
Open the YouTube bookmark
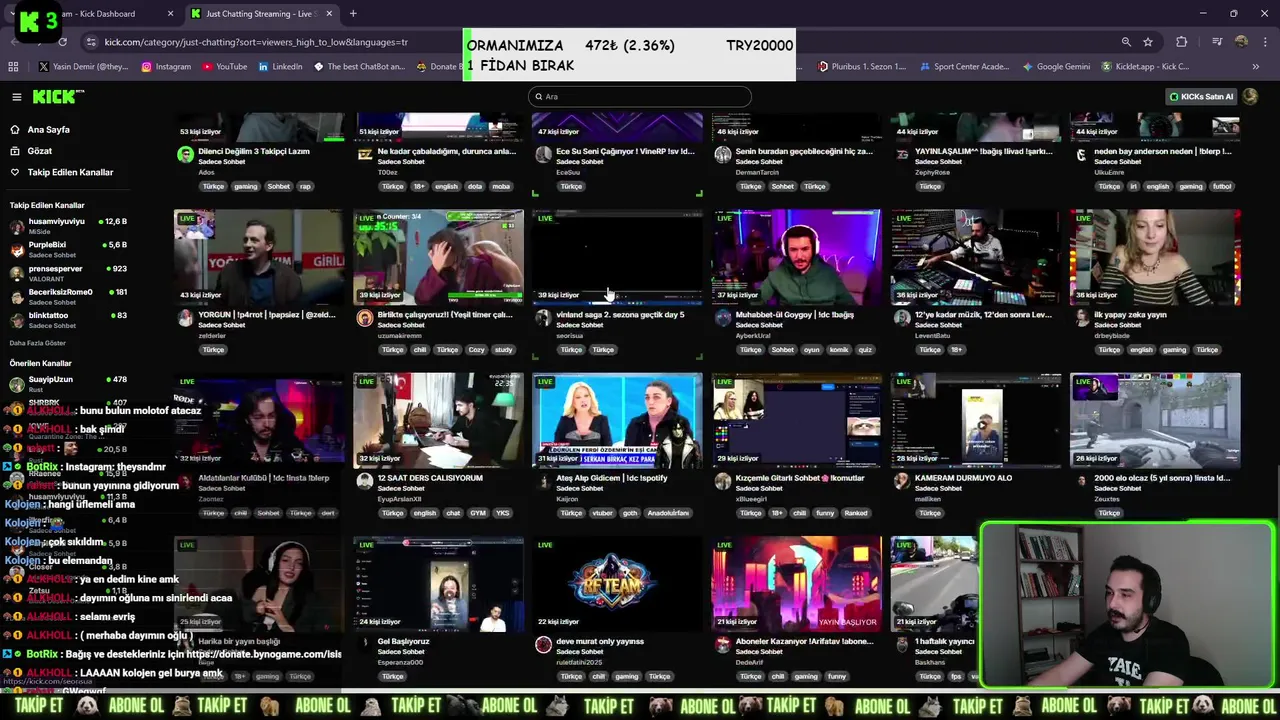tap(225, 67)
